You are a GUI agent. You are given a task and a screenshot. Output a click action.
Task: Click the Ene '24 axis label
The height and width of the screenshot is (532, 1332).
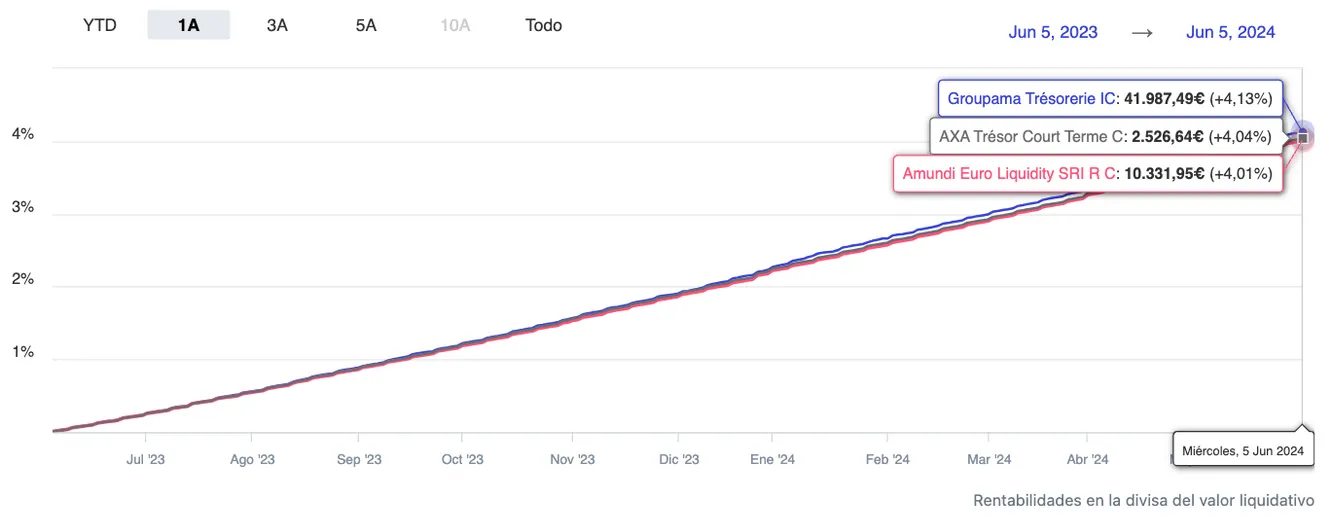click(x=772, y=460)
